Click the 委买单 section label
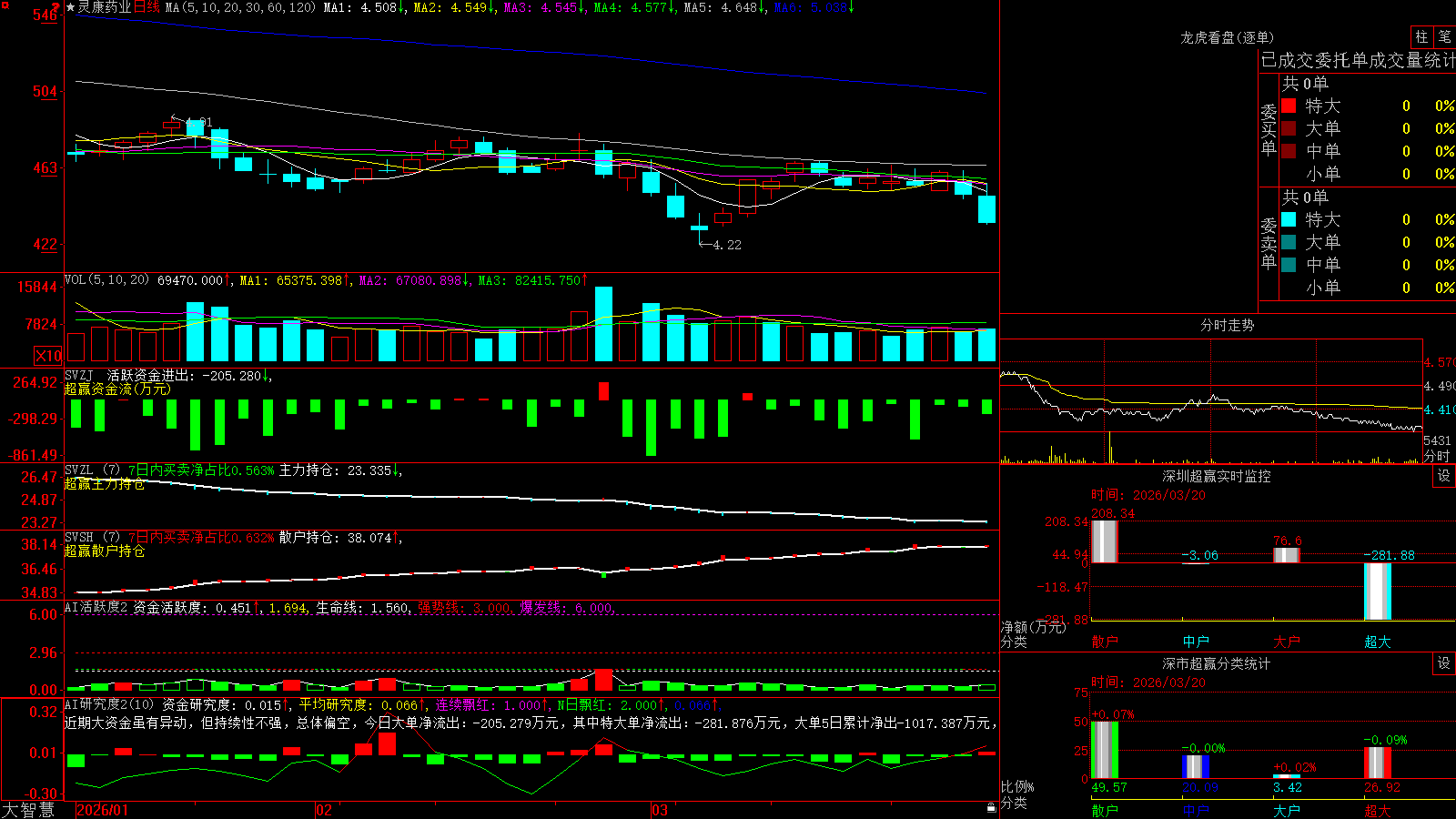The height and width of the screenshot is (819, 1456). (x=1269, y=130)
